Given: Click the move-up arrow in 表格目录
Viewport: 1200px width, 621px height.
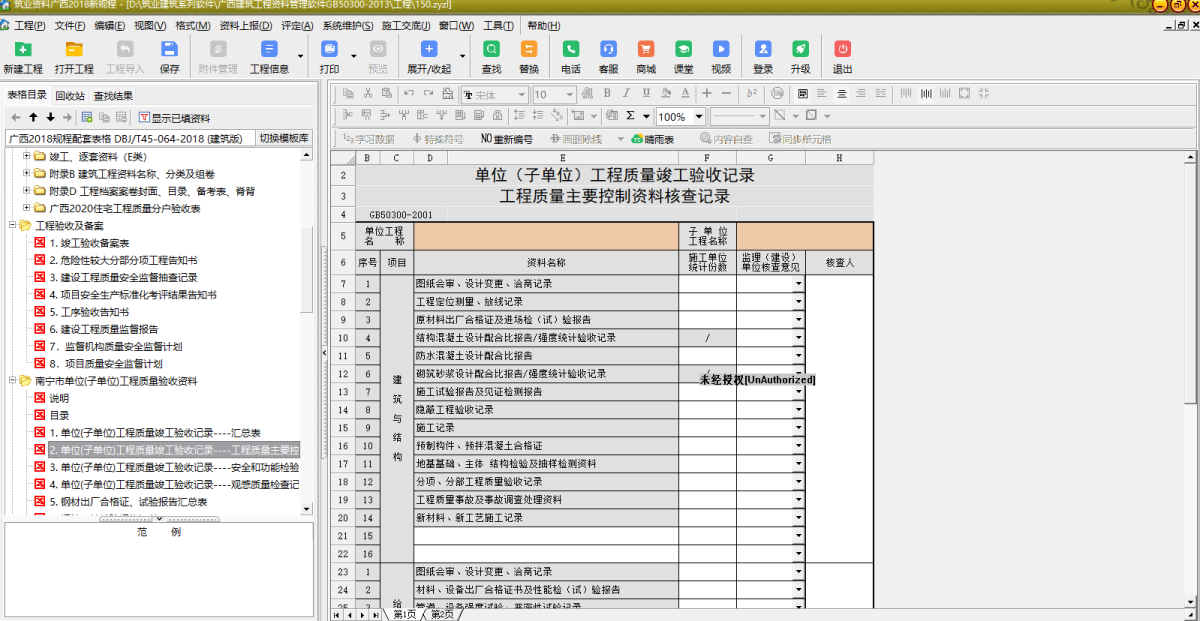Looking at the screenshot, I should [x=33, y=117].
